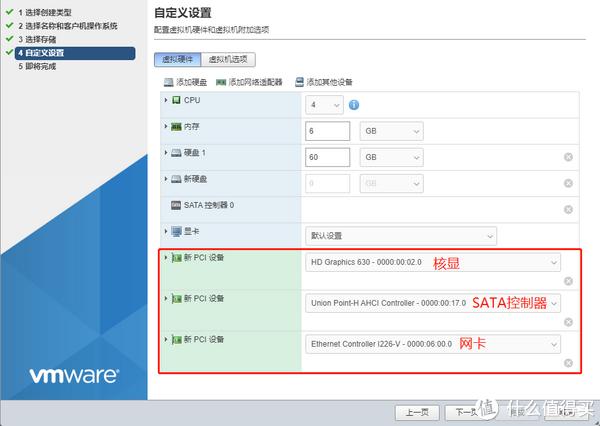This screenshot has width=600, height=426.
Task: Open the Union Point-H AHCI Controller dropdown
Action: coord(433,303)
